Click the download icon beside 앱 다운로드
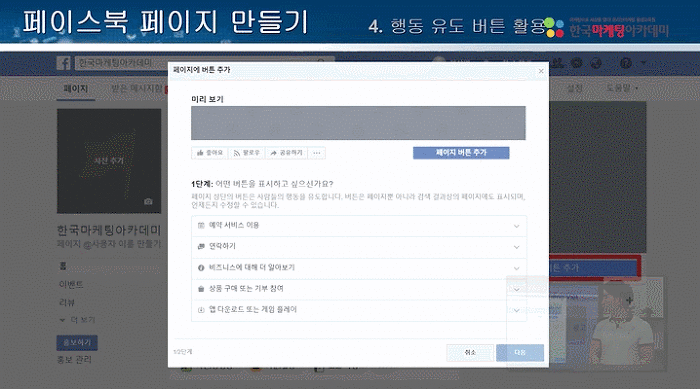 (201, 310)
